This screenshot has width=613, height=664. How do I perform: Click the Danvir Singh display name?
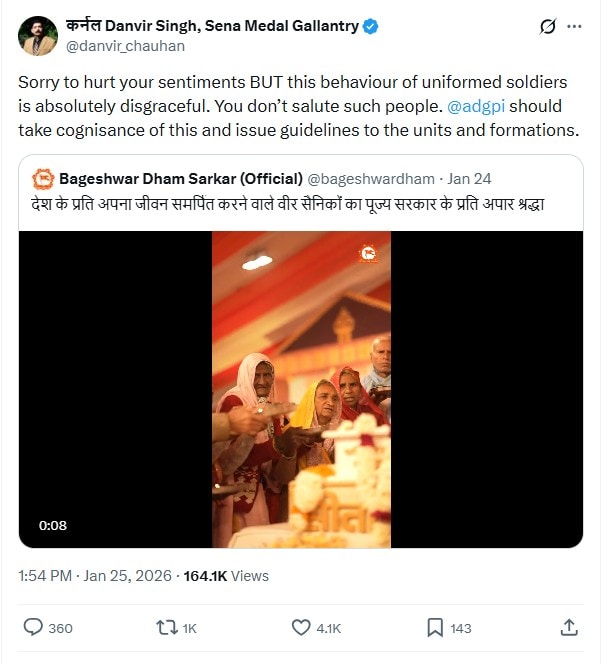click(212, 27)
